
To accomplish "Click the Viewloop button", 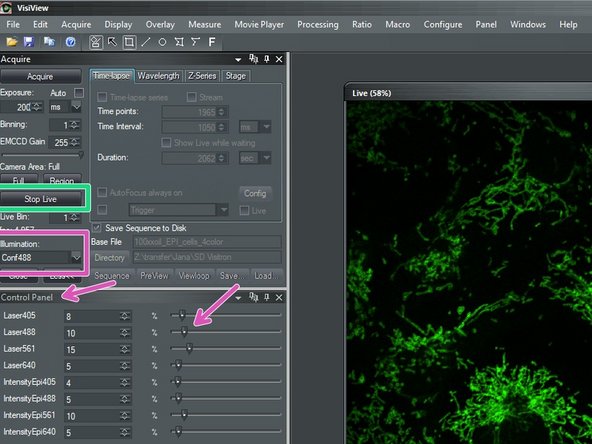I will tap(194, 276).
